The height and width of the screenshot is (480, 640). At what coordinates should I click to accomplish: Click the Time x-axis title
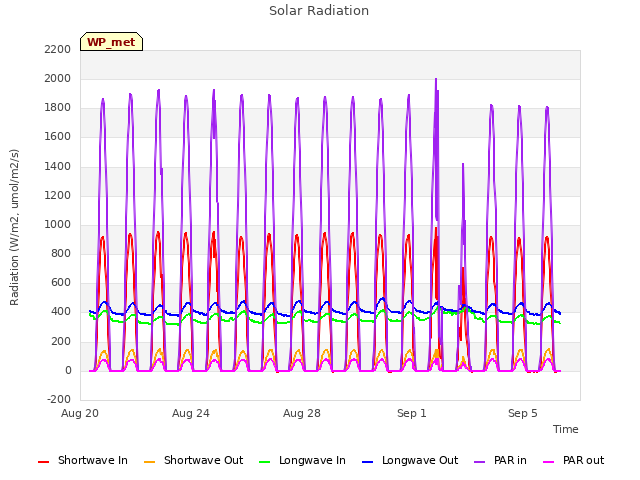(565, 429)
